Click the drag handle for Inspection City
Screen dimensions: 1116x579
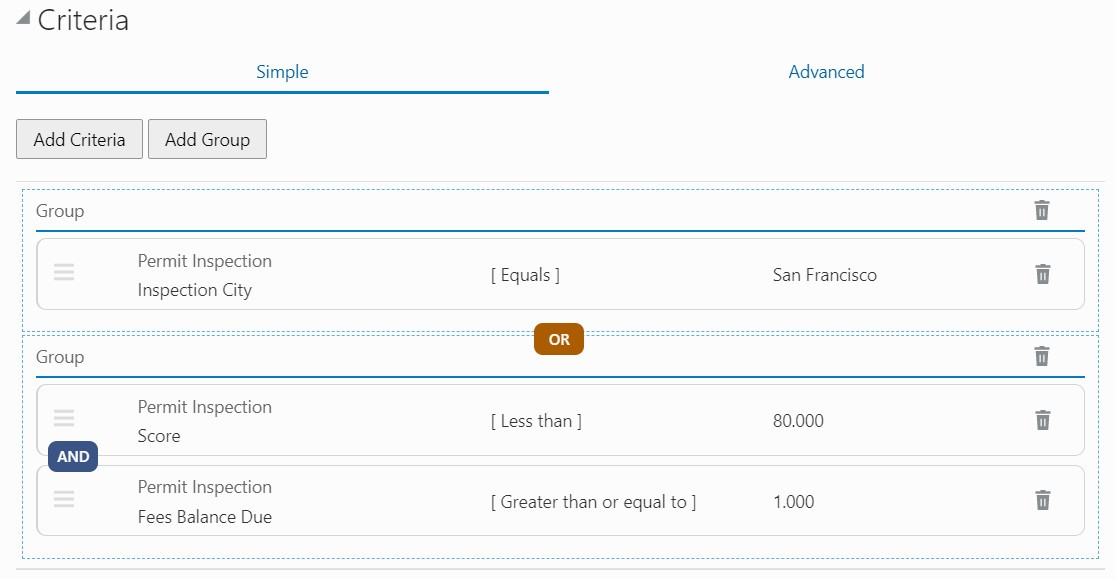pos(64,272)
